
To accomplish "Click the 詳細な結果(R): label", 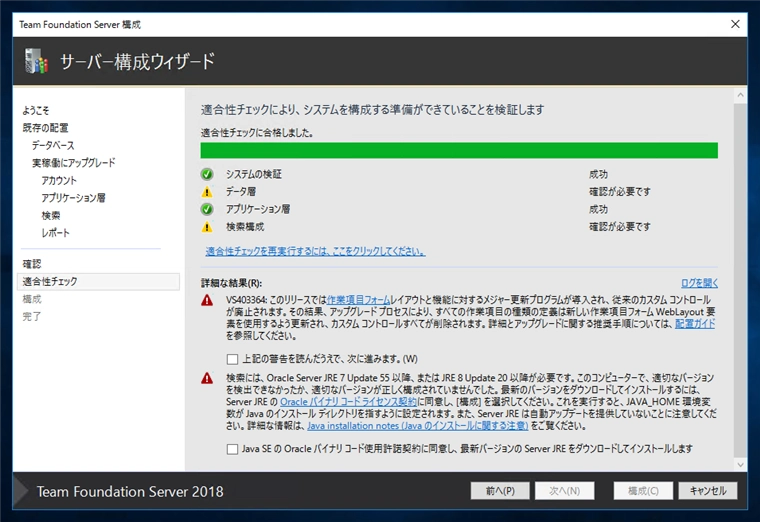I will [232, 283].
